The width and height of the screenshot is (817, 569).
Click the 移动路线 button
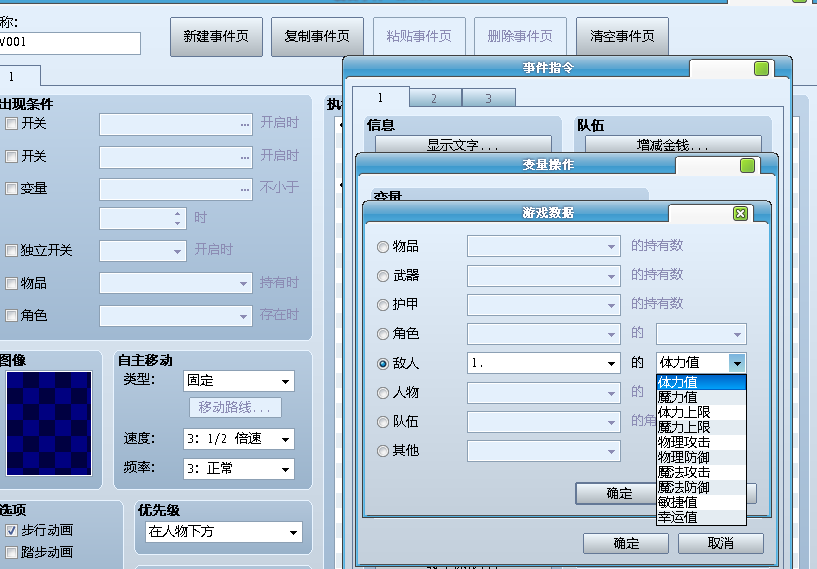(235, 407)
